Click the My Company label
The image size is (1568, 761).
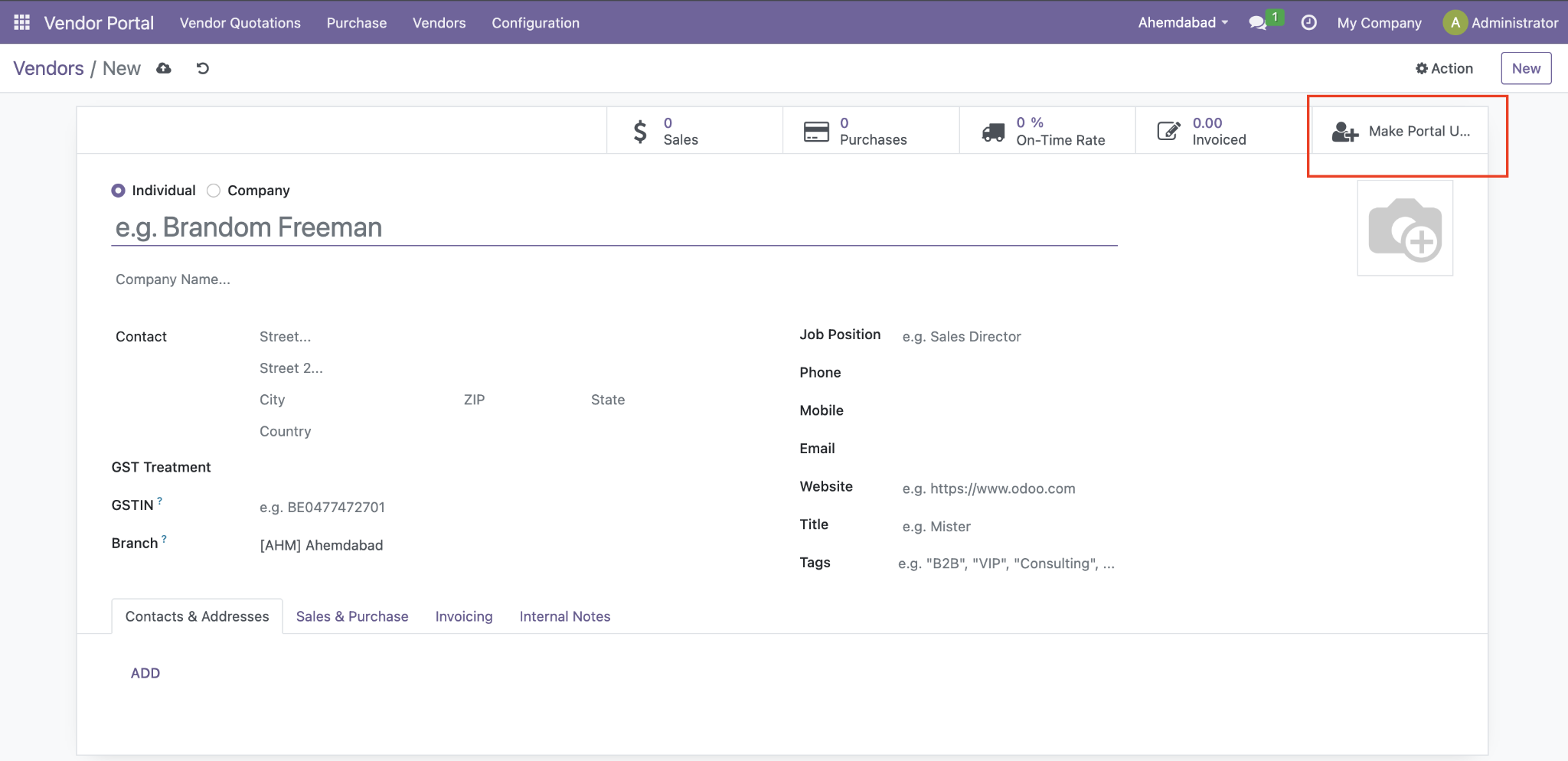click(x=1380, y=23)
